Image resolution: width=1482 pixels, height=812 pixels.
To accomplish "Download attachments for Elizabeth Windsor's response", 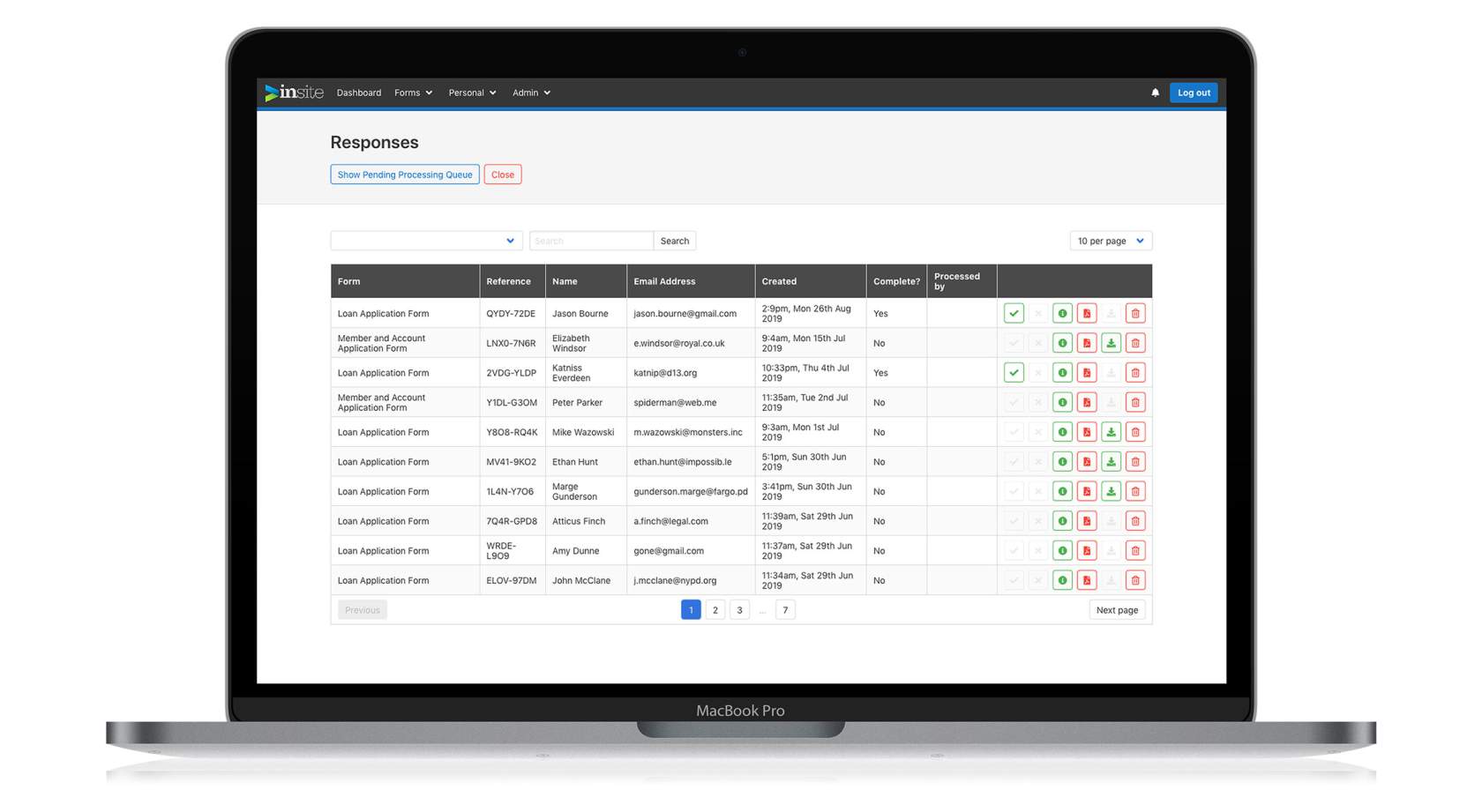I will pos(1111,343).
